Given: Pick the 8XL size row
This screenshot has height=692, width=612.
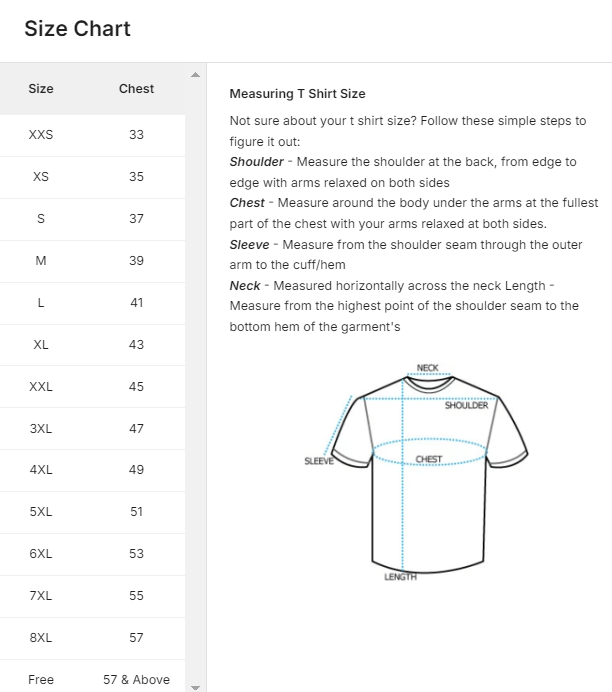Looking at the screenshot, I should click(x=92, y=638).
